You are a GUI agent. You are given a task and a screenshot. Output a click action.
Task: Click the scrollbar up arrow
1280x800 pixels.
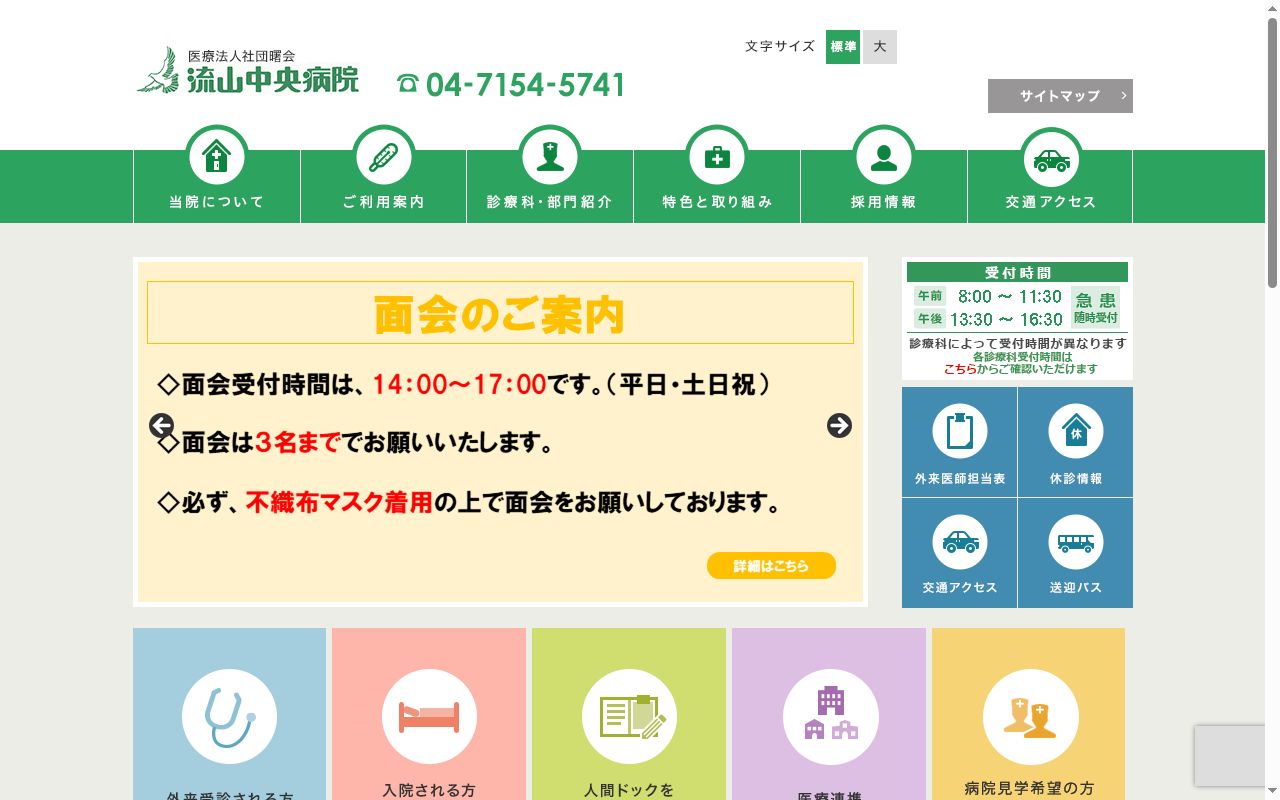[1272, 8]
